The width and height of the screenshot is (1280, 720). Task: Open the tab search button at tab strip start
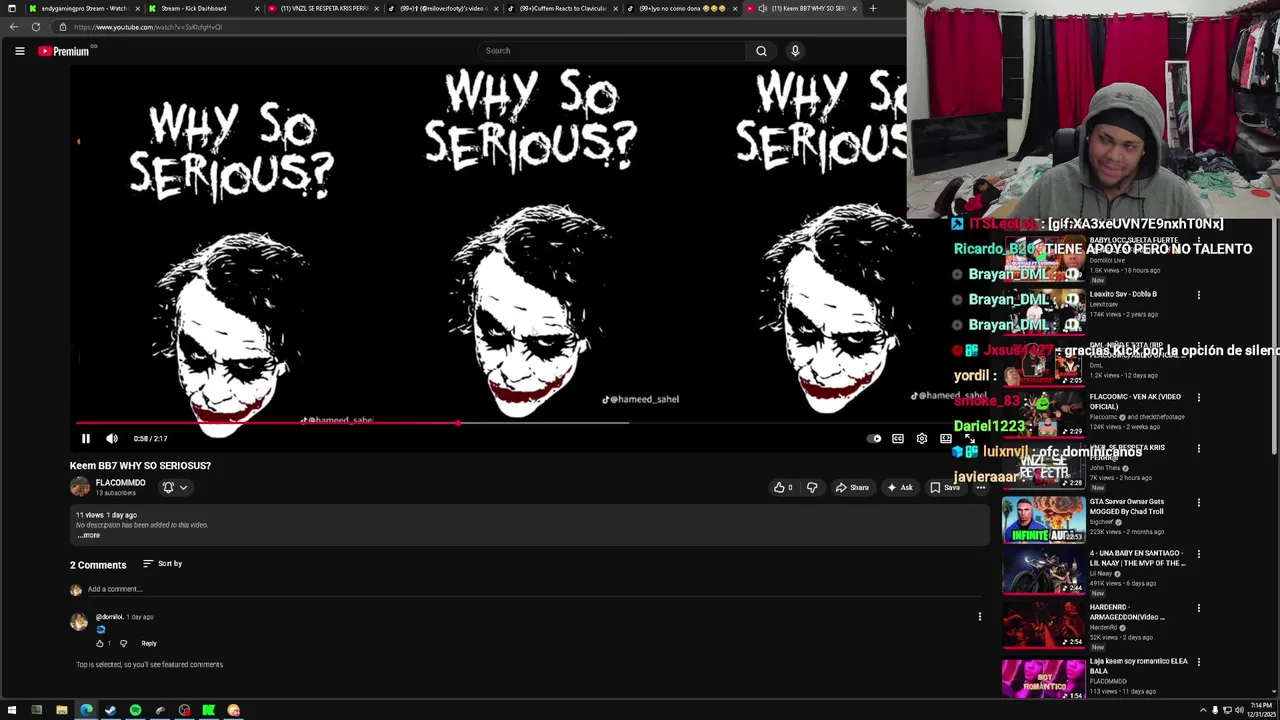(11, 8)
